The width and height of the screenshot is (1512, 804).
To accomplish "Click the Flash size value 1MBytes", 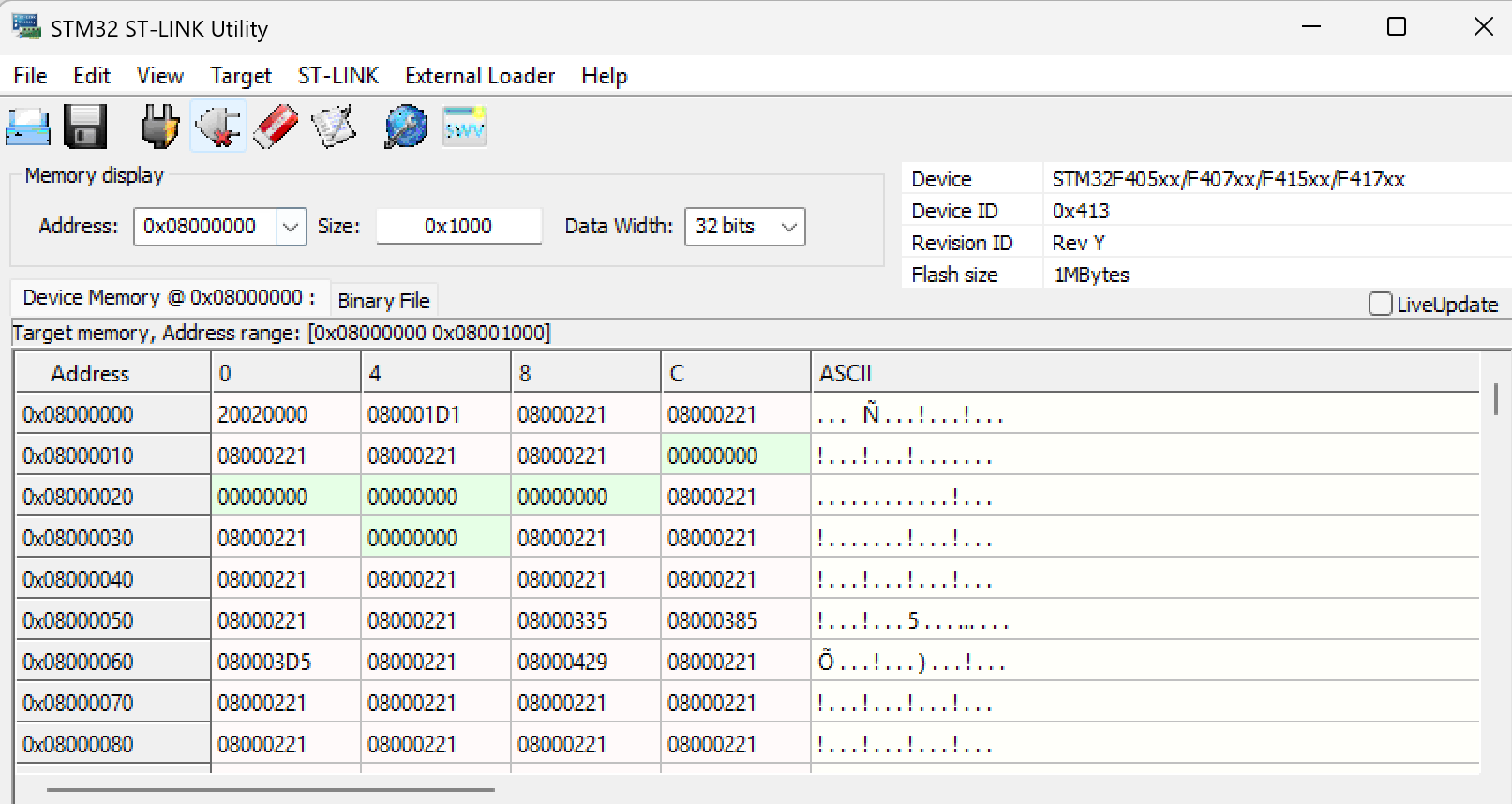I will pos(1092,275).
